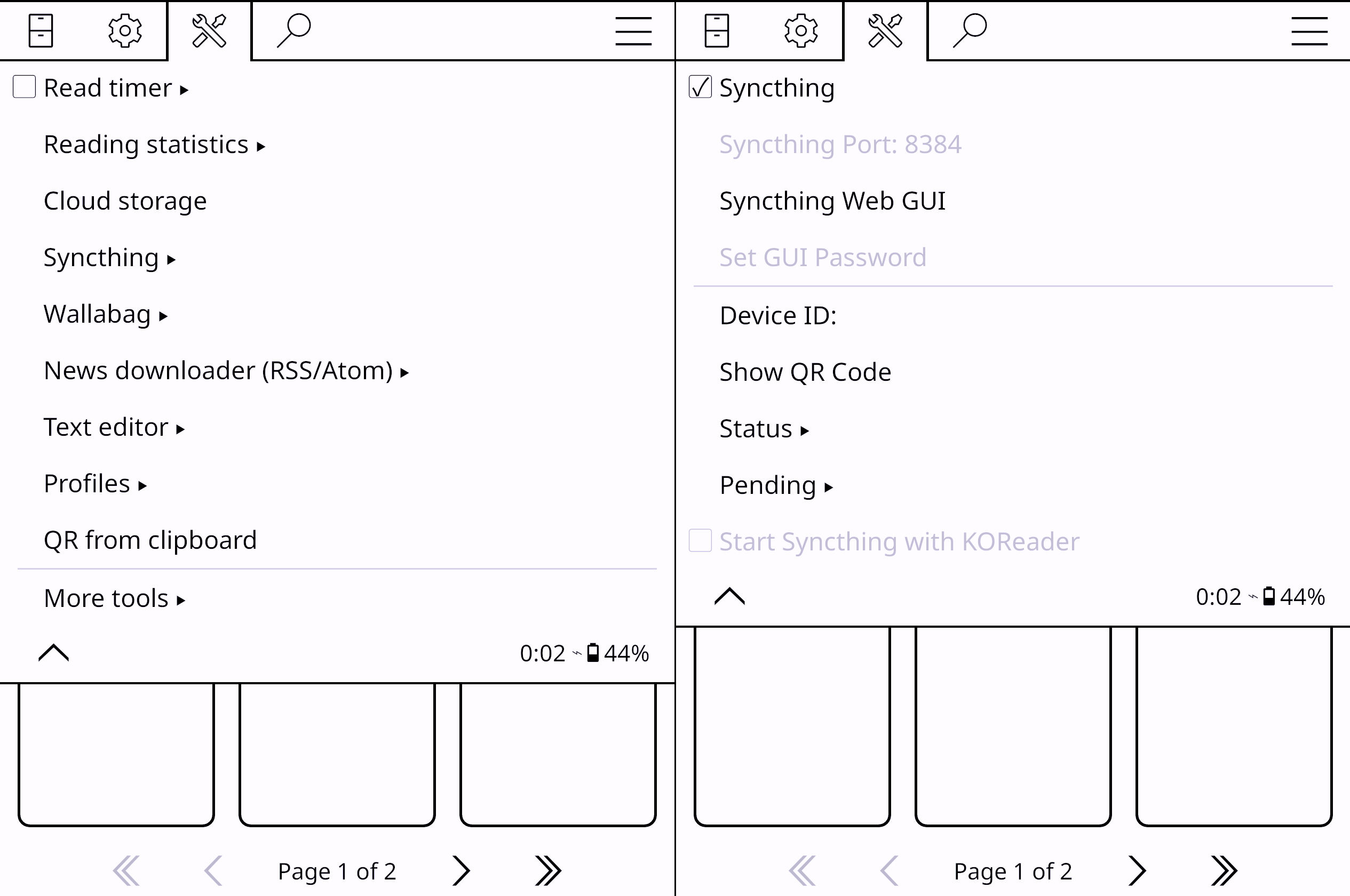Enable the Read timer checkbox
This screenshot has width=1350, height=896.
(x=25, y=87)
